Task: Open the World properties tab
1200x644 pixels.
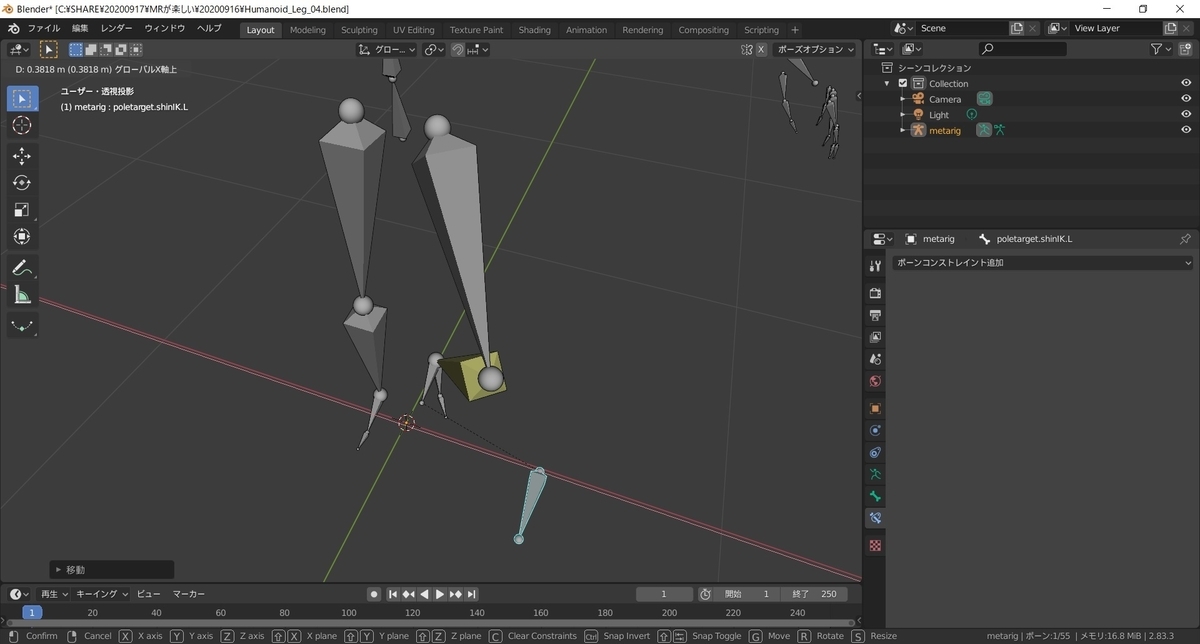Action: coord(875,381)
